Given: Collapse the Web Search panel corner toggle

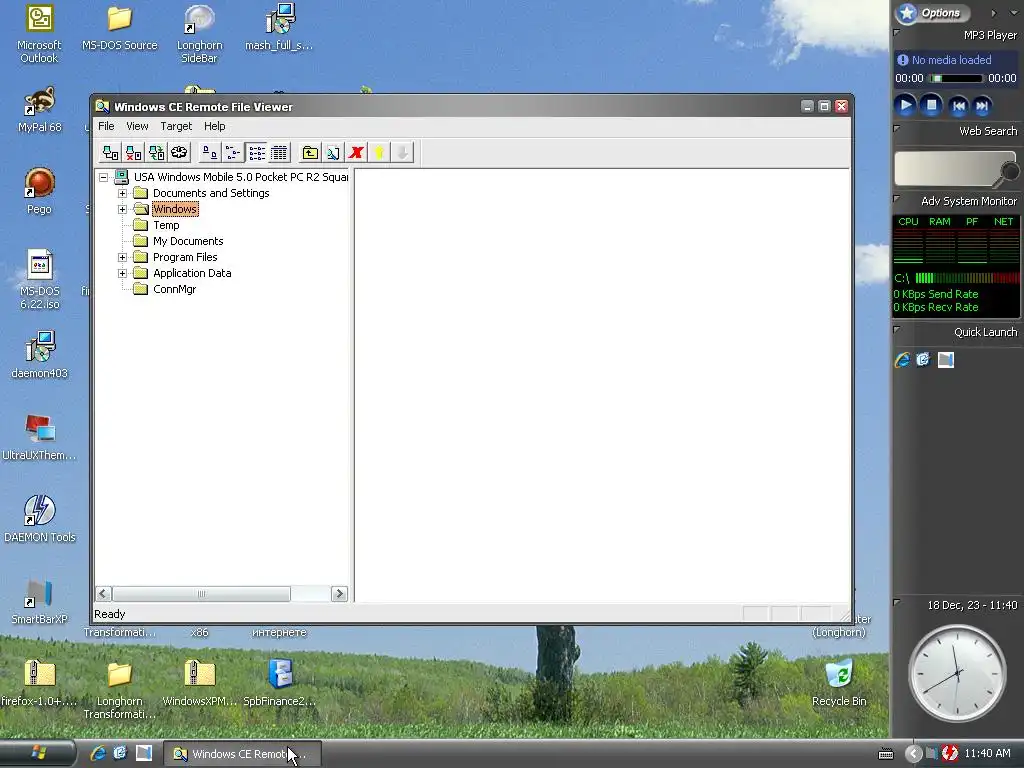Looking at the screenshot, I should [x=897, y=129].
